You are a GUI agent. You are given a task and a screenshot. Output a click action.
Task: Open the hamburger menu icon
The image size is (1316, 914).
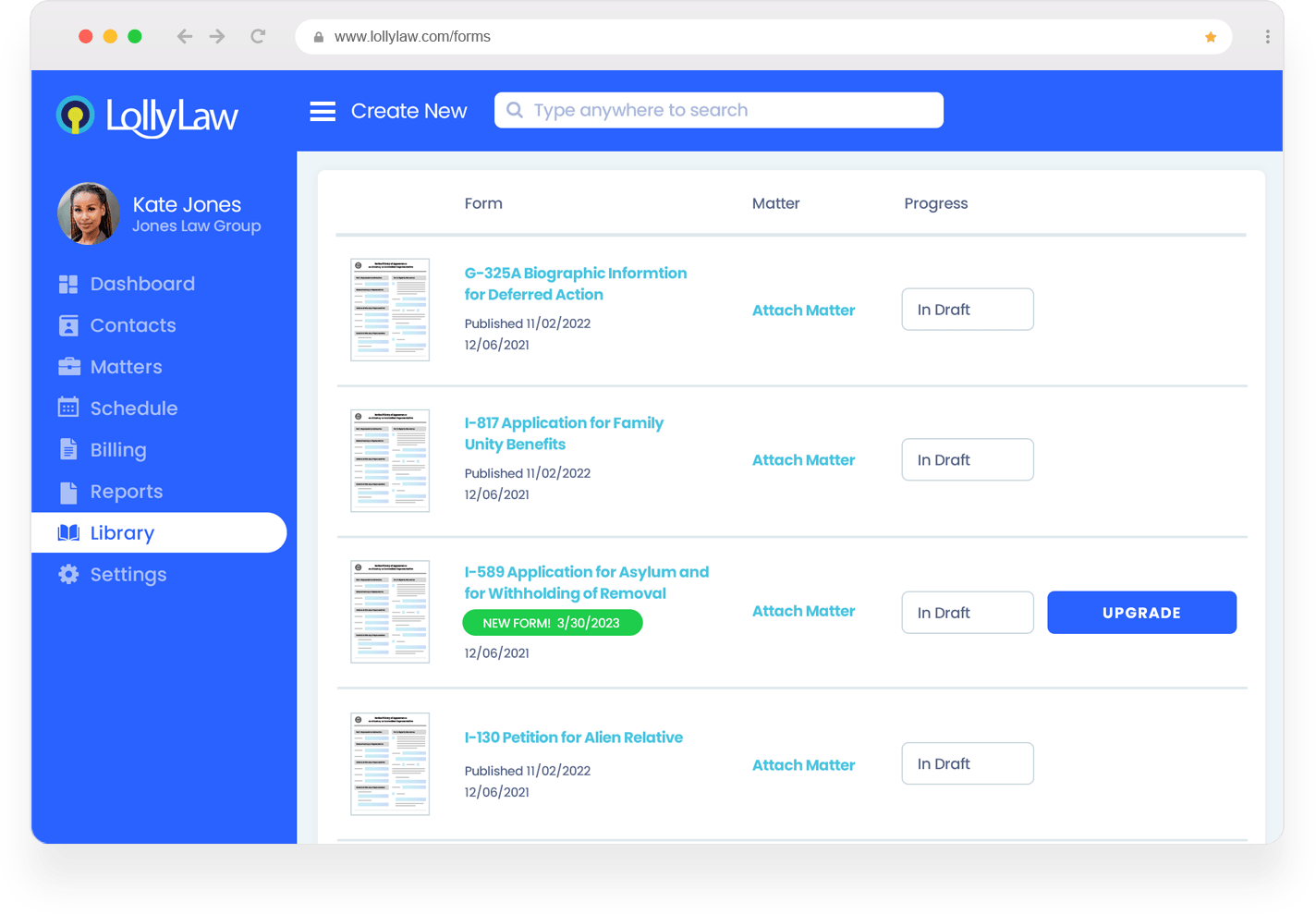click(323, 112)
